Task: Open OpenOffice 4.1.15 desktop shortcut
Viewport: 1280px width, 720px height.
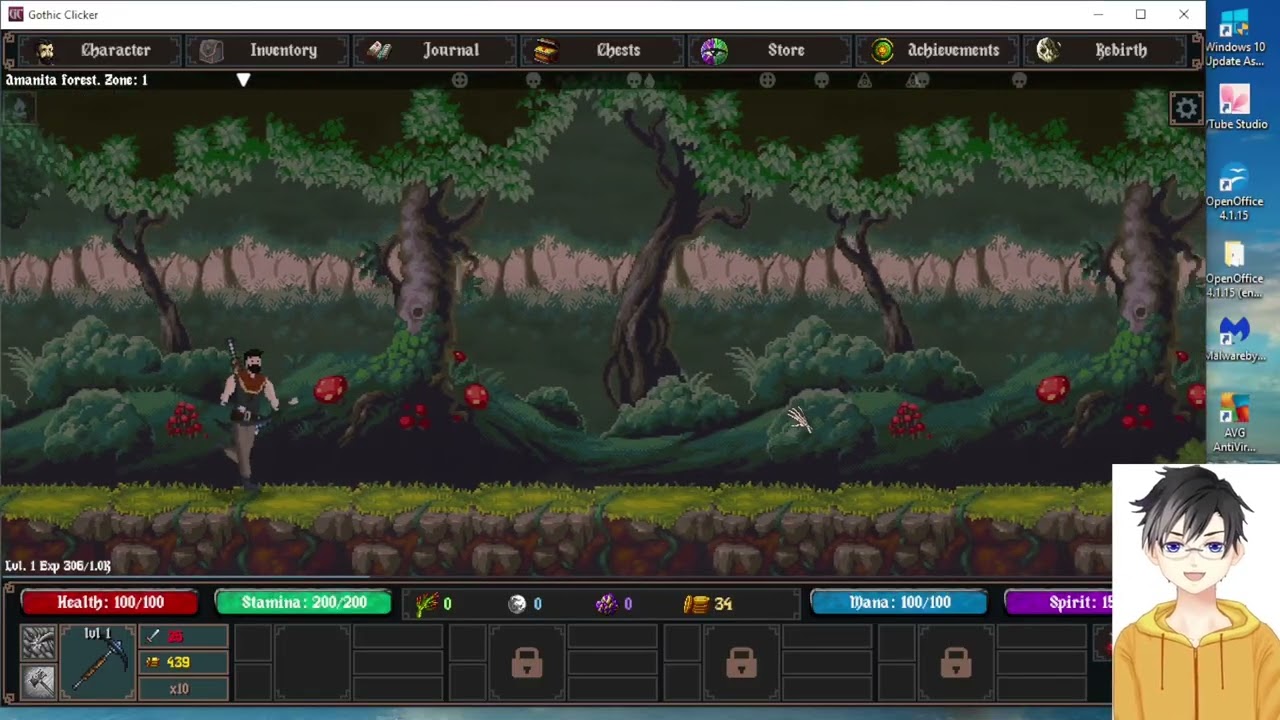Action: coord(1234,191)
